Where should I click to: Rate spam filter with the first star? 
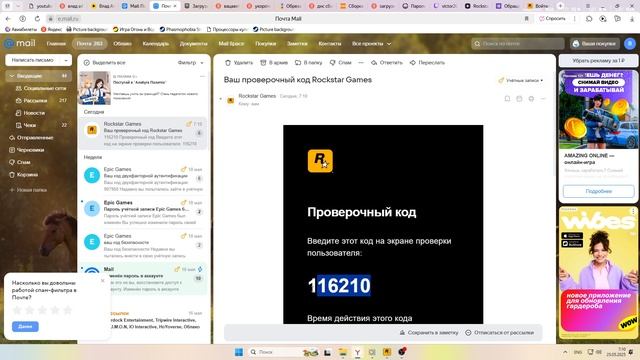pos(17,310)
